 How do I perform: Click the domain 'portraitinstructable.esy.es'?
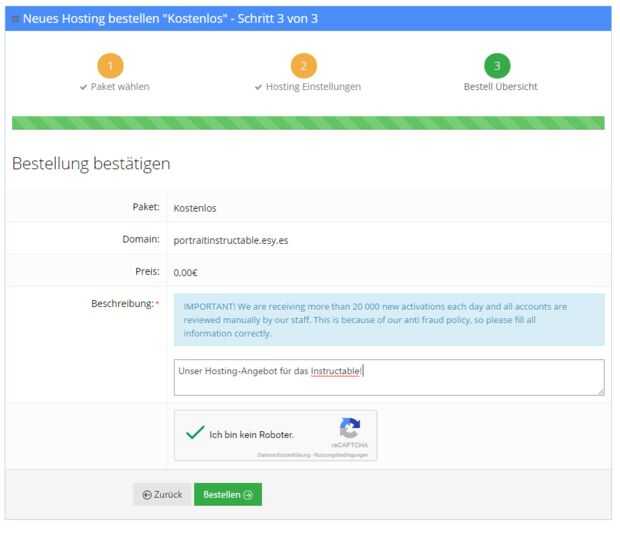click(231, 240)
